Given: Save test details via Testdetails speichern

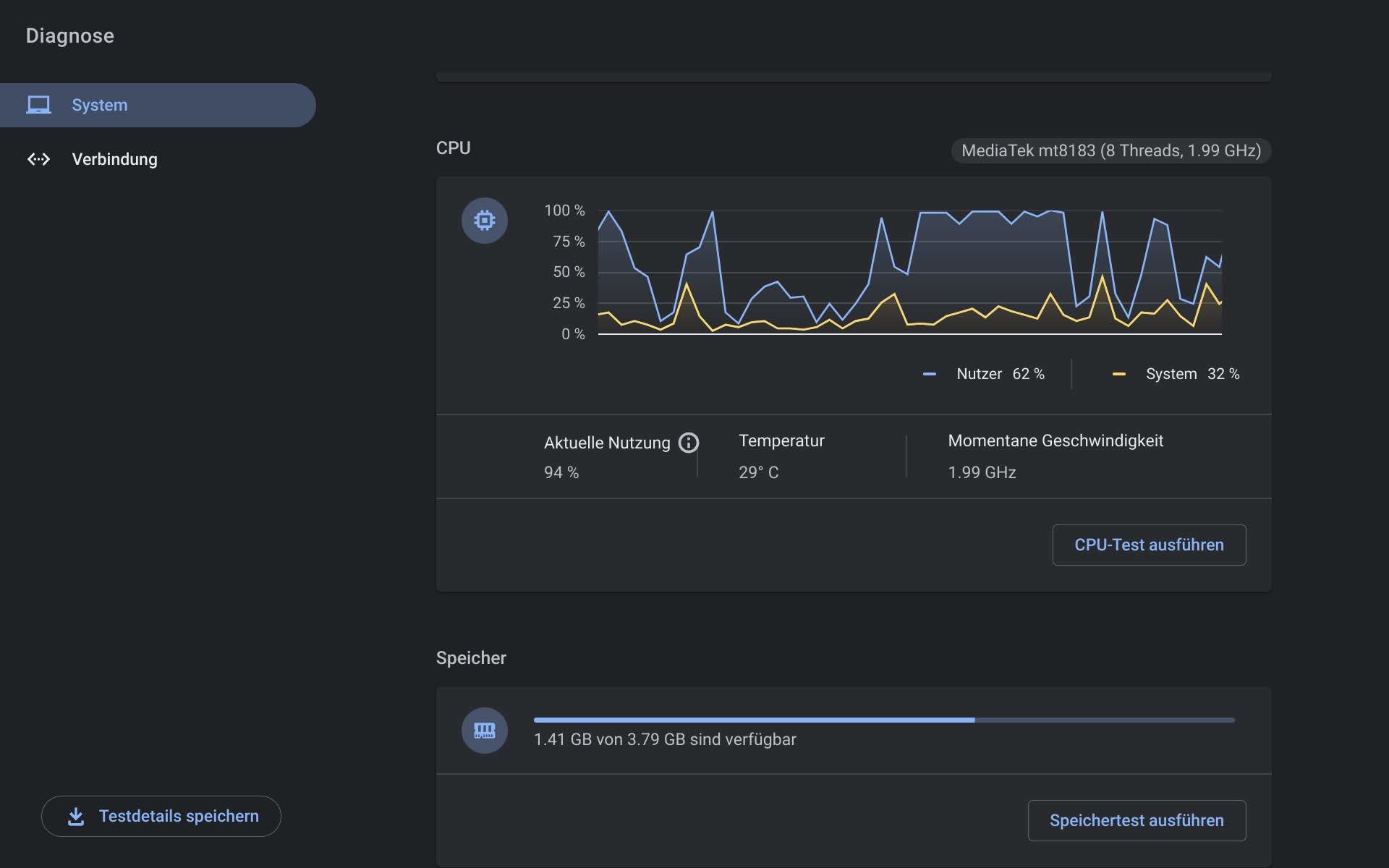Looking at the screenshot, I should pyautogui.click(x=178, y=816).
